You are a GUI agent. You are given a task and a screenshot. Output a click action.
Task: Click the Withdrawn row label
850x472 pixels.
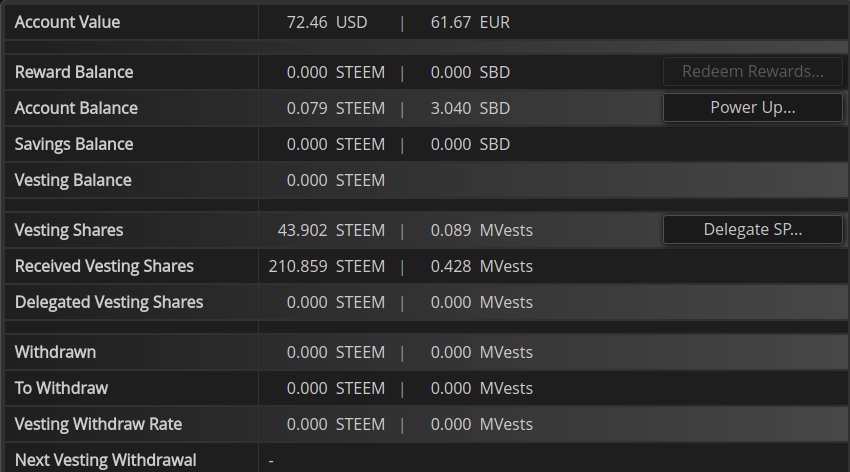coord(56,352)
